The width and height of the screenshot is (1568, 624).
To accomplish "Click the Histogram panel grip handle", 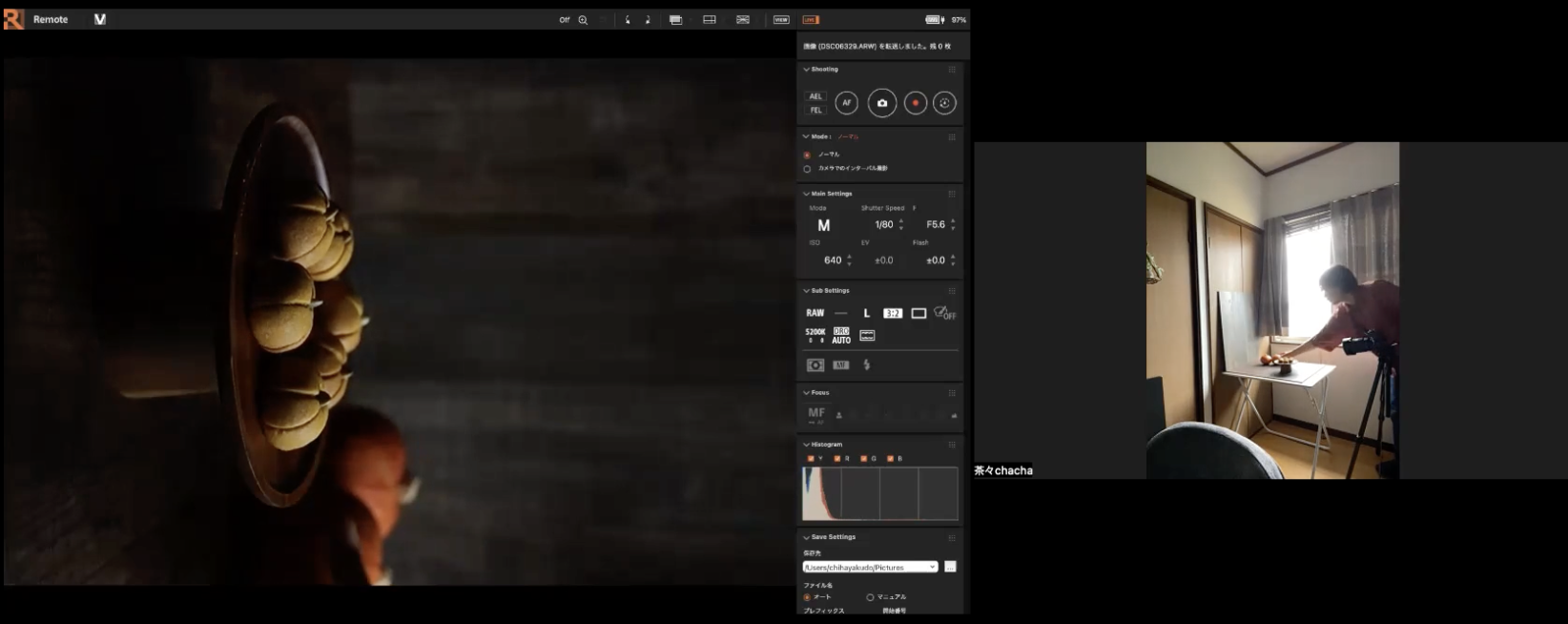I will point(952,445).
